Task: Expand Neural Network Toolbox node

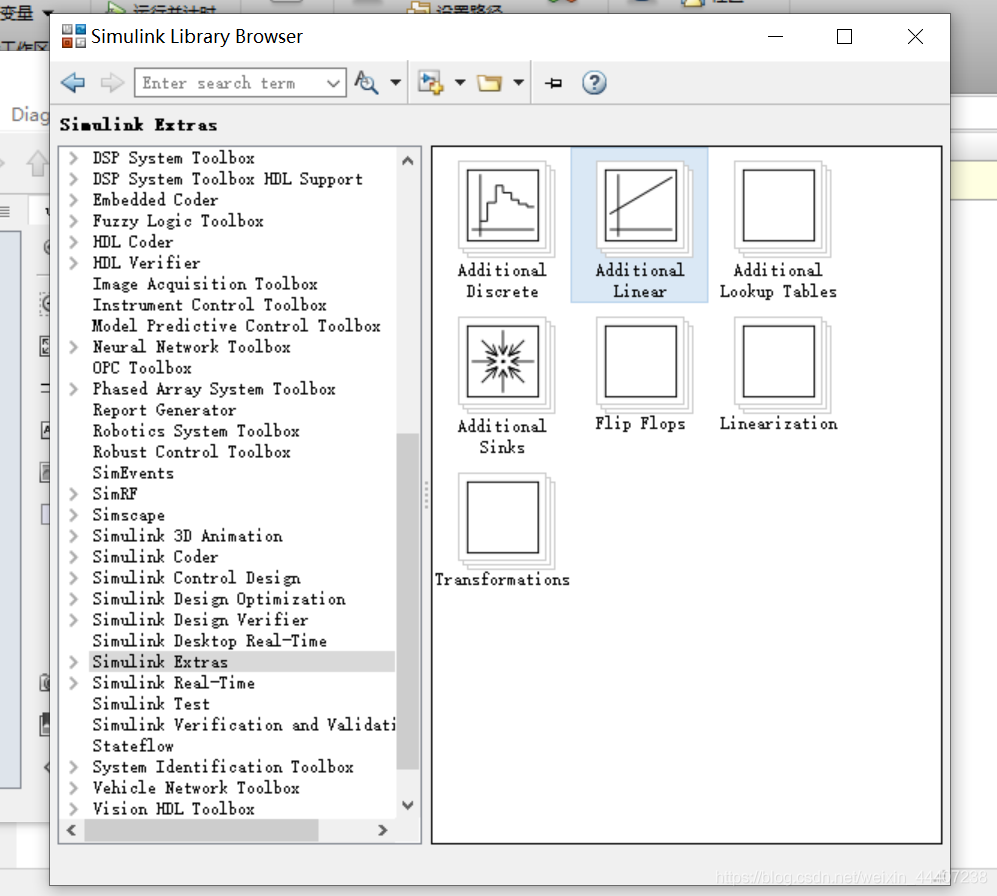Action: [x=74, y=347]
